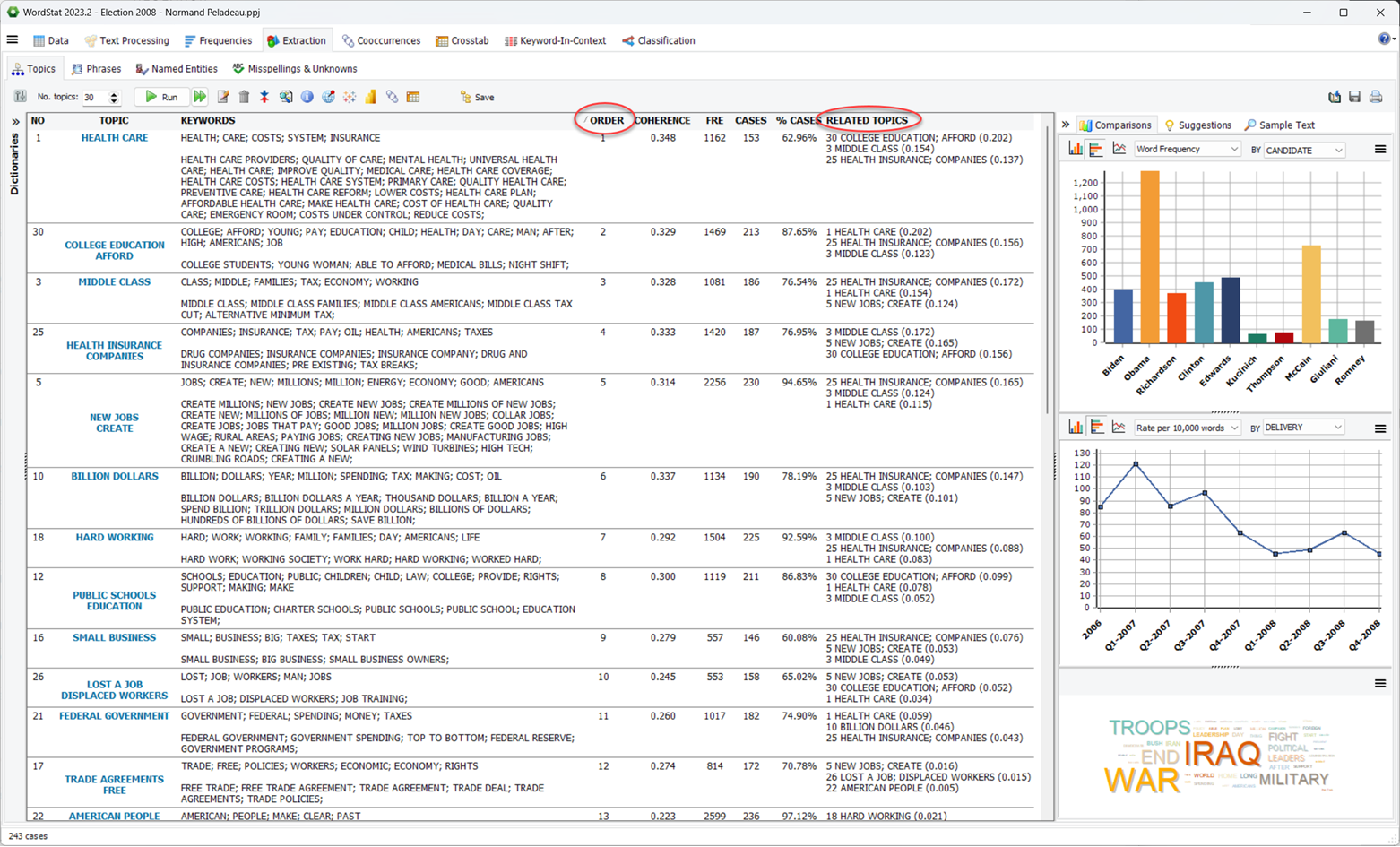The image size is (1400, 847).
Task: Open options menu of Rate per 10,000 chart
Action: tap(1380, 428)
